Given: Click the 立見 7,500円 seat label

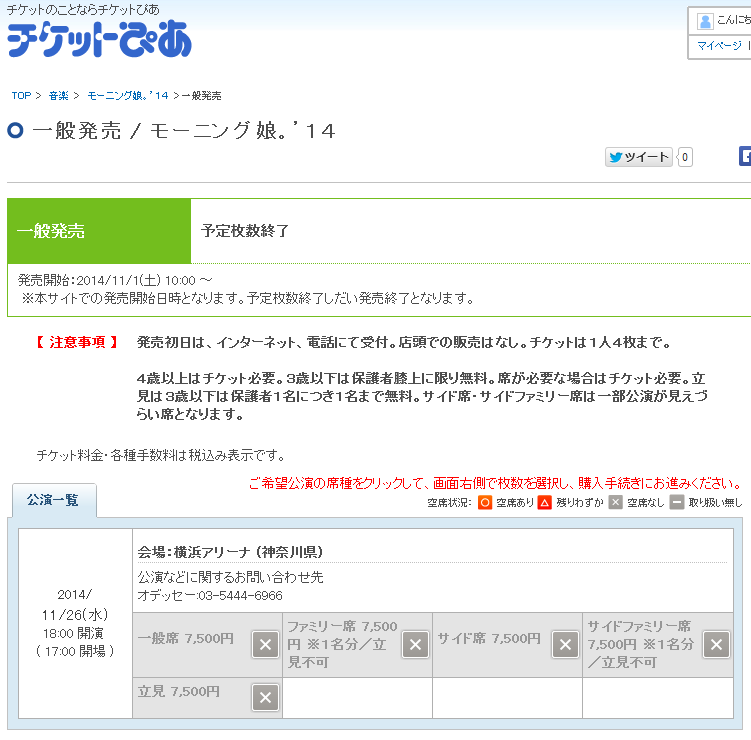Looking at the screenshot, I should click(x=179, y=691).
